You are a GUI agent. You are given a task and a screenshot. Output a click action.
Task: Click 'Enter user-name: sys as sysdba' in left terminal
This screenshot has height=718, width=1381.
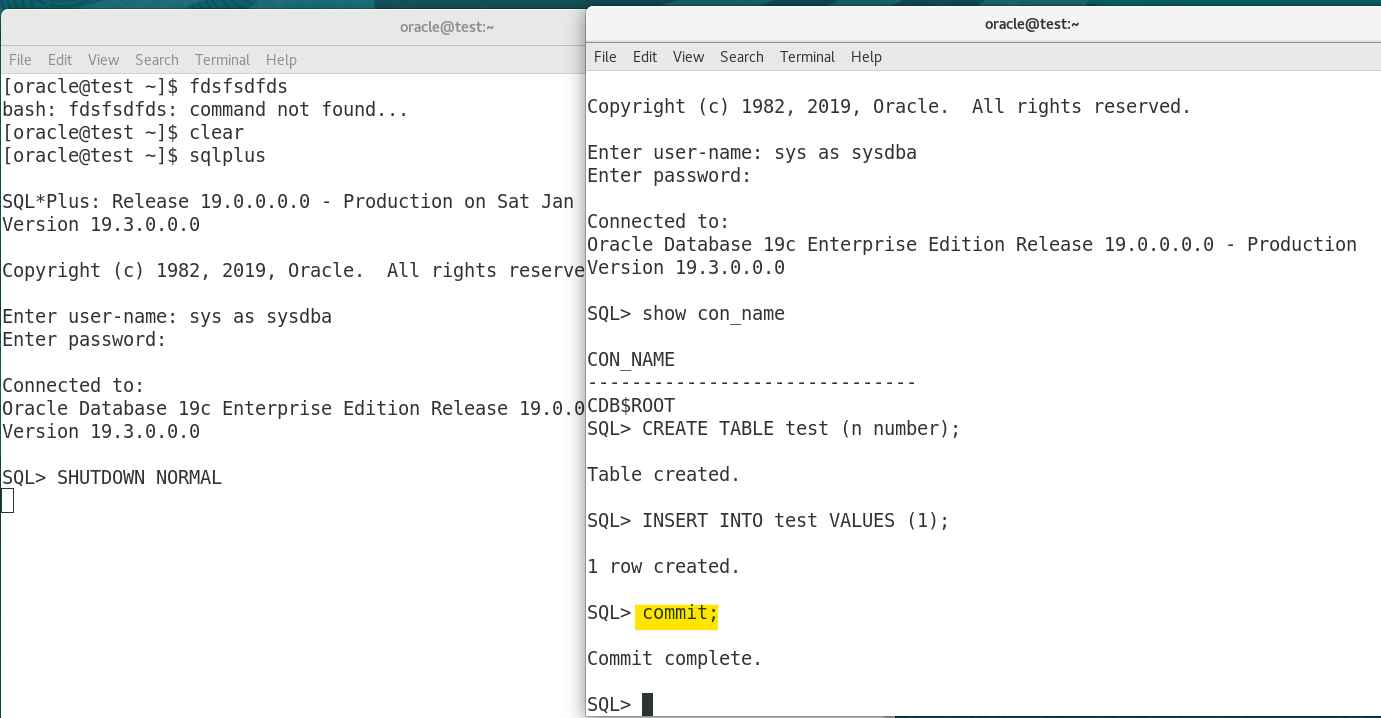click(x=167, y=317)
